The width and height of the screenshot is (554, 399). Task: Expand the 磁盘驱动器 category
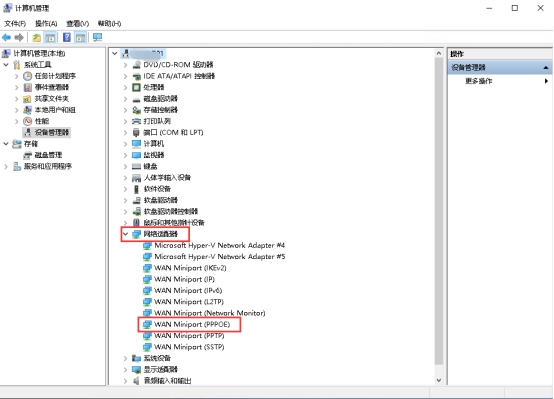click(x=125, y=99)
